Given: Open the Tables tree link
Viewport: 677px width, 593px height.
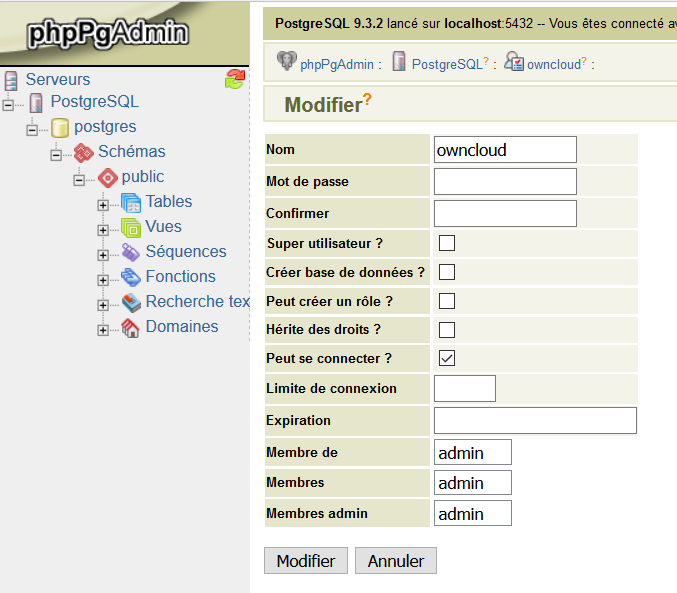Looking at the screenshot, I should click(169, 202).
